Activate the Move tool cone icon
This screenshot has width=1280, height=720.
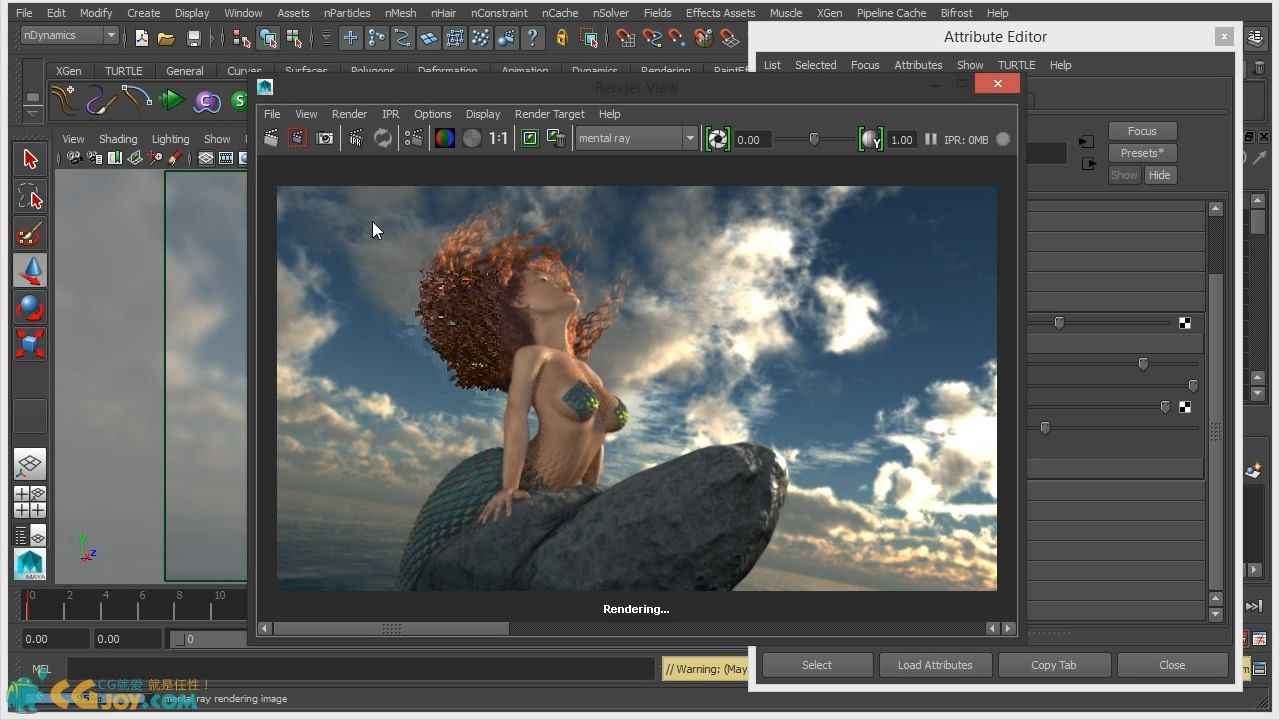(30, 270)
